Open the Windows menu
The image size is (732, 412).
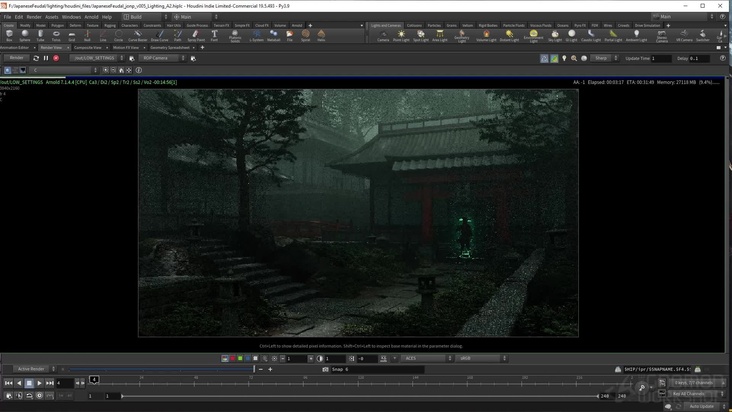click(71, 17)
